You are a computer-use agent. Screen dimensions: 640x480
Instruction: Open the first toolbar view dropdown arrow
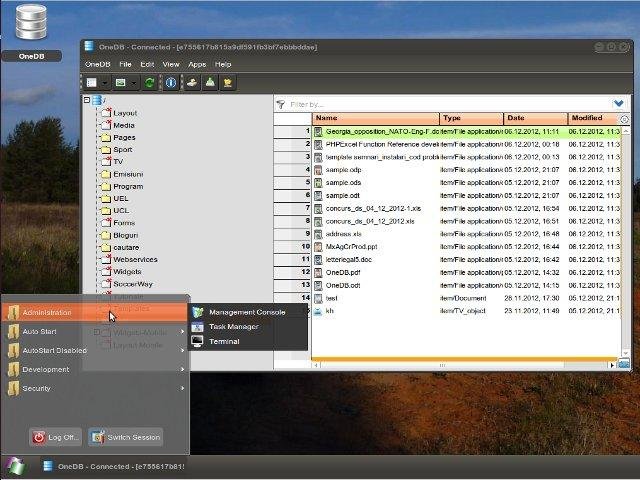(x=105, y=82)
